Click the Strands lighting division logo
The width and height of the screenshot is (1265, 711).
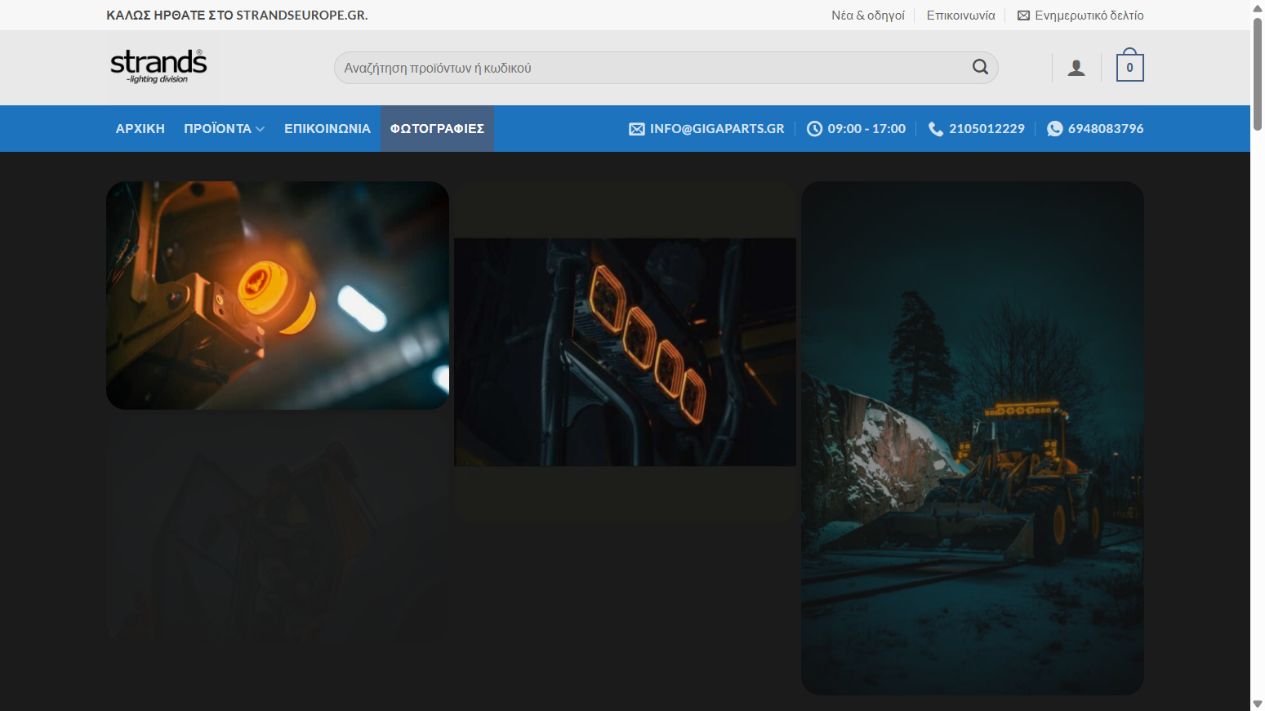point(158,67)
